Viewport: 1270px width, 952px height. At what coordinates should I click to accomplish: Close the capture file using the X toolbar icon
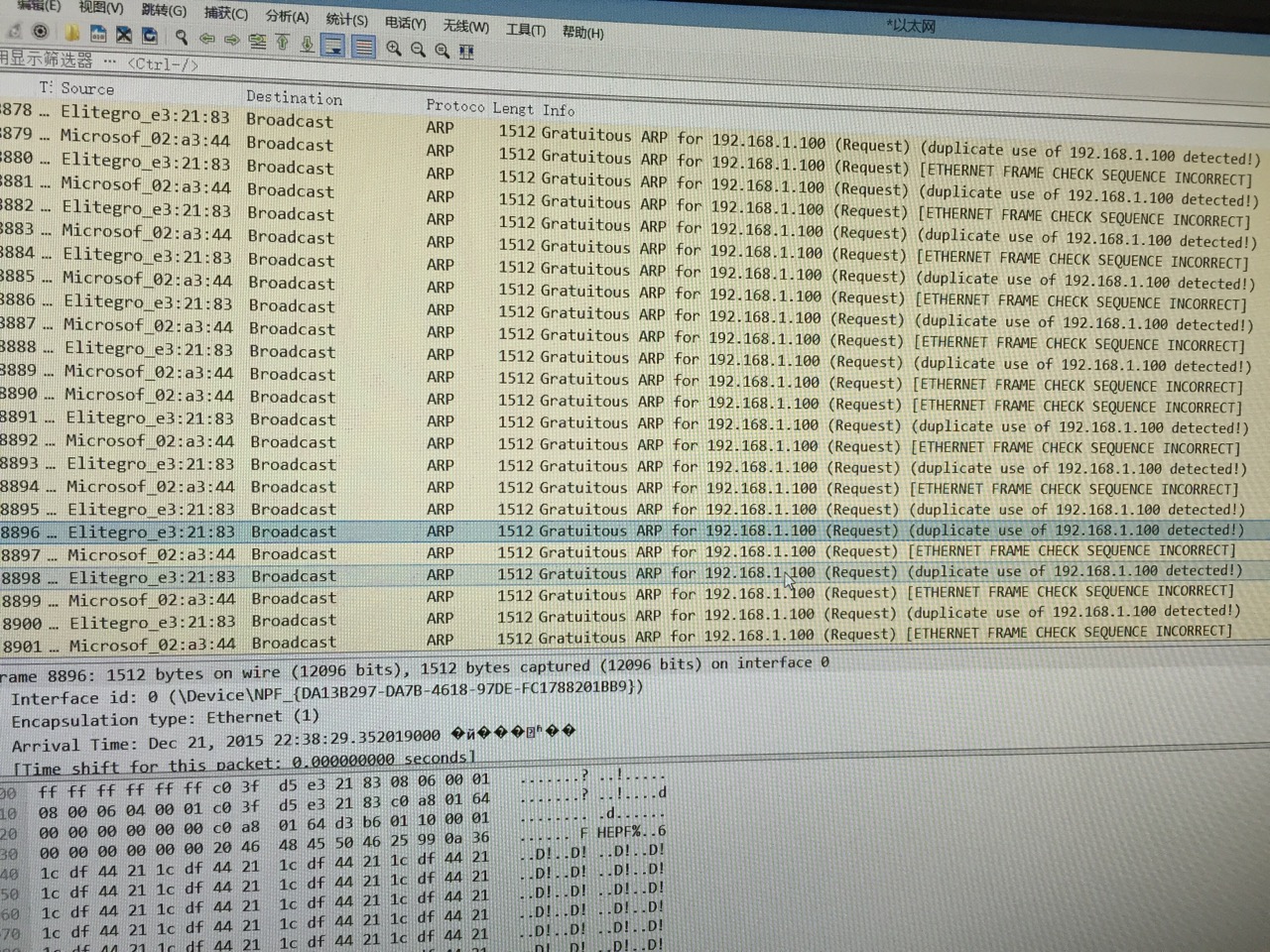click(x=124, y=35)
